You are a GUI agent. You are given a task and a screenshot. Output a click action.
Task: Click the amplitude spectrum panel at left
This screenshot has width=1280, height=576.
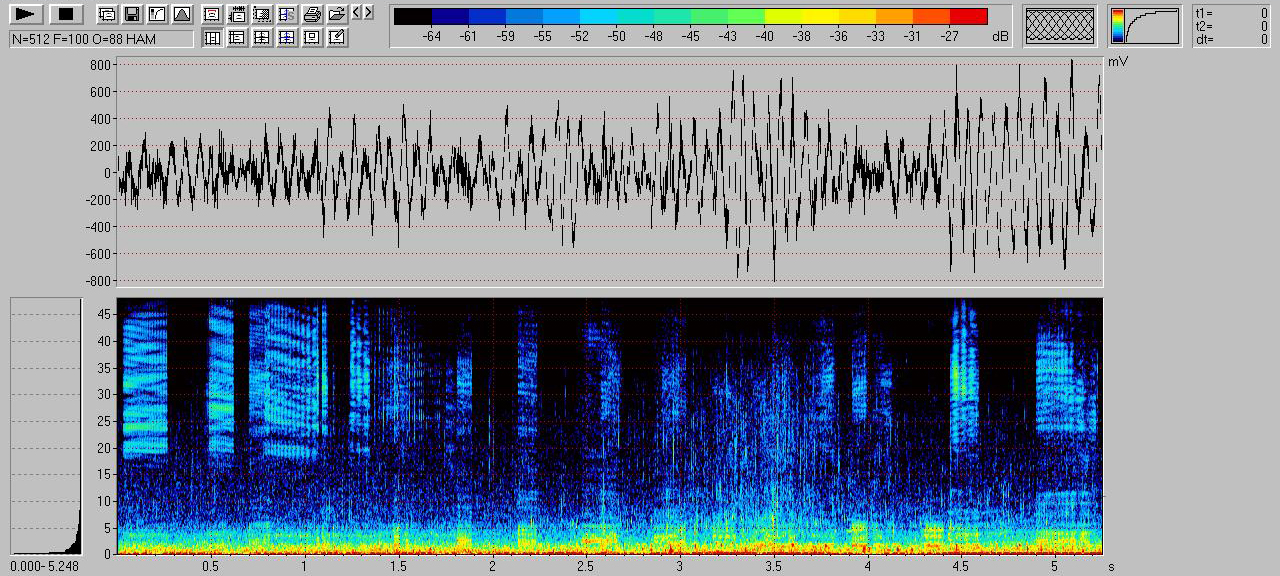45,425
